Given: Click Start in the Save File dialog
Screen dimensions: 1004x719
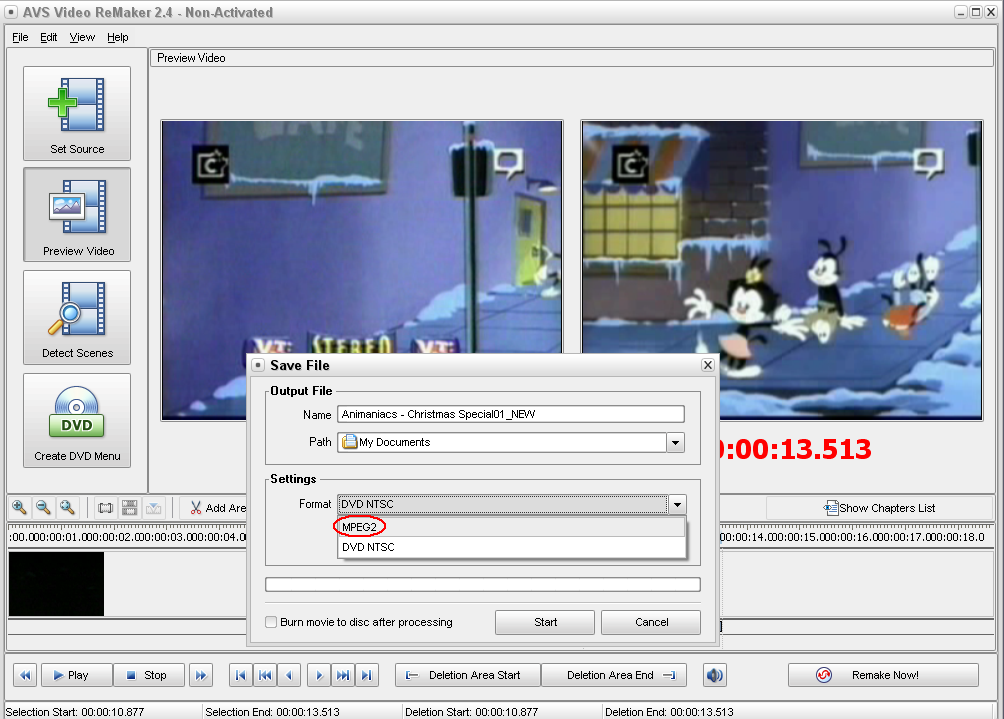Looking at the screenshot, I should tap(545, 622).
